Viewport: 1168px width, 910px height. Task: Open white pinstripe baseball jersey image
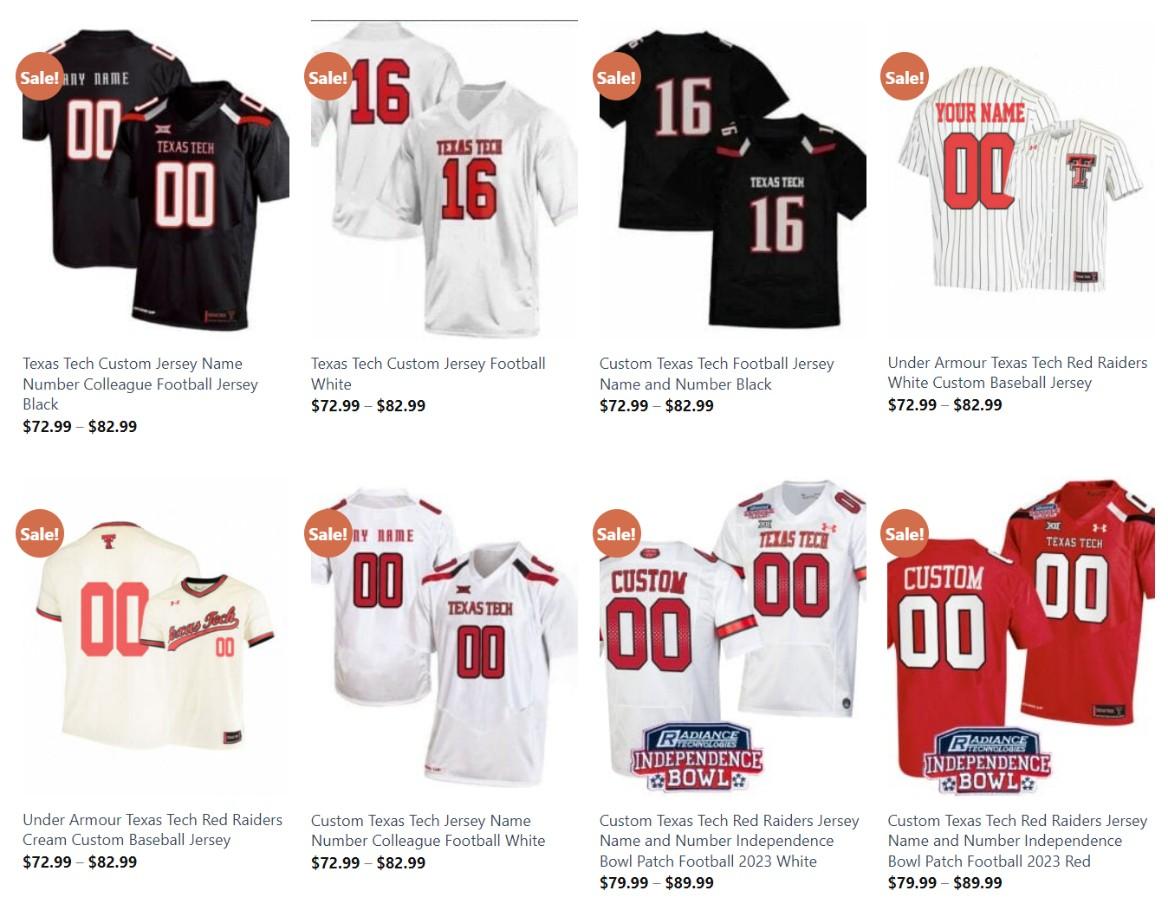click(x=1021, y=179)
